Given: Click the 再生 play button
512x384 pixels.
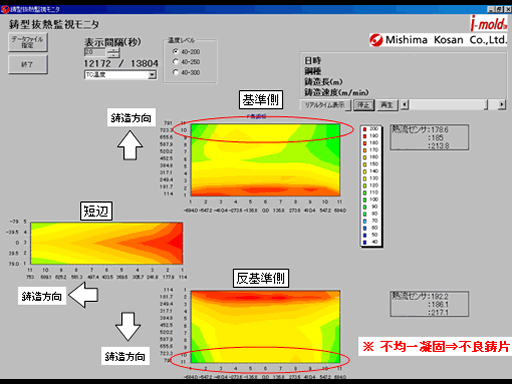Looking at the screenshot, I should coord(387,105).
